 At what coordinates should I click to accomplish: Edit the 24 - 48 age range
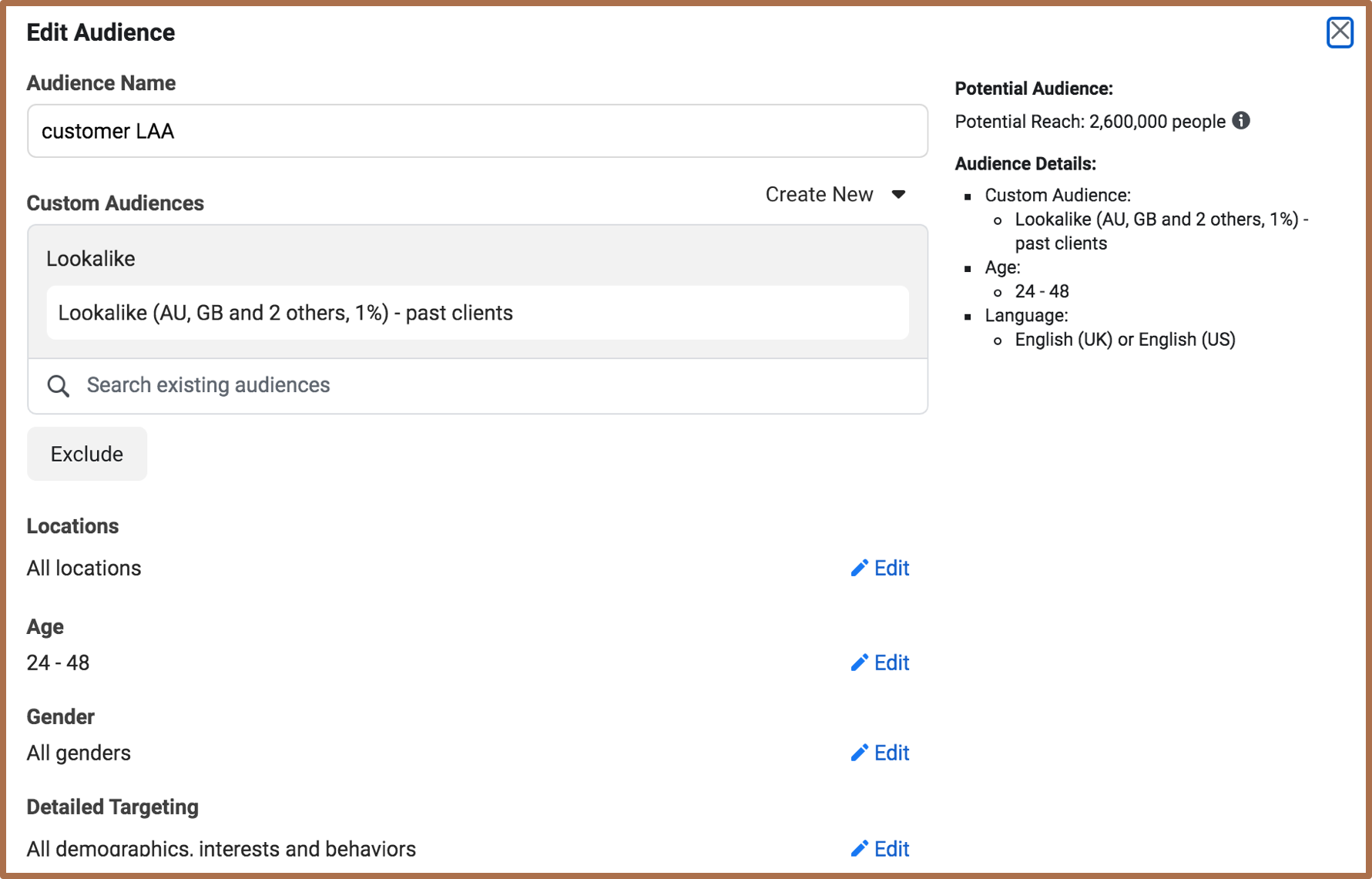[x=891, y=663]
